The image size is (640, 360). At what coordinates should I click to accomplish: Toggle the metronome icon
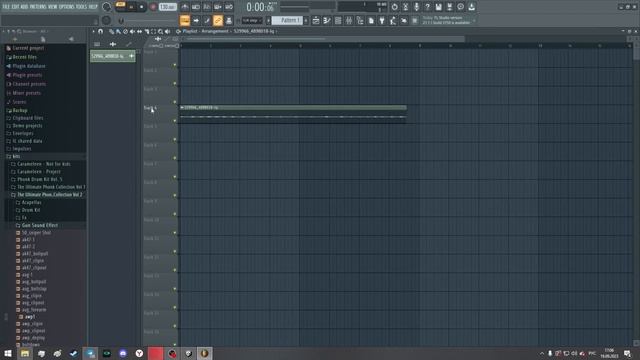coord(184,7)
